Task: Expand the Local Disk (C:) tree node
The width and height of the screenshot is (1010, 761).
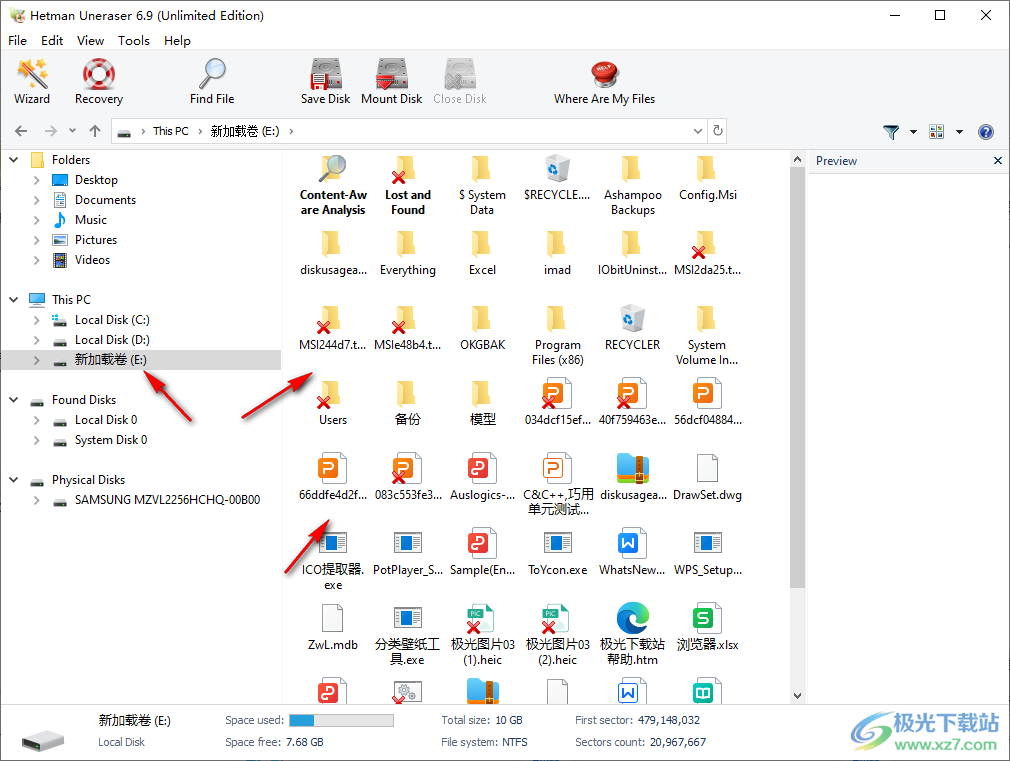Action: click(x=37, y=320)
